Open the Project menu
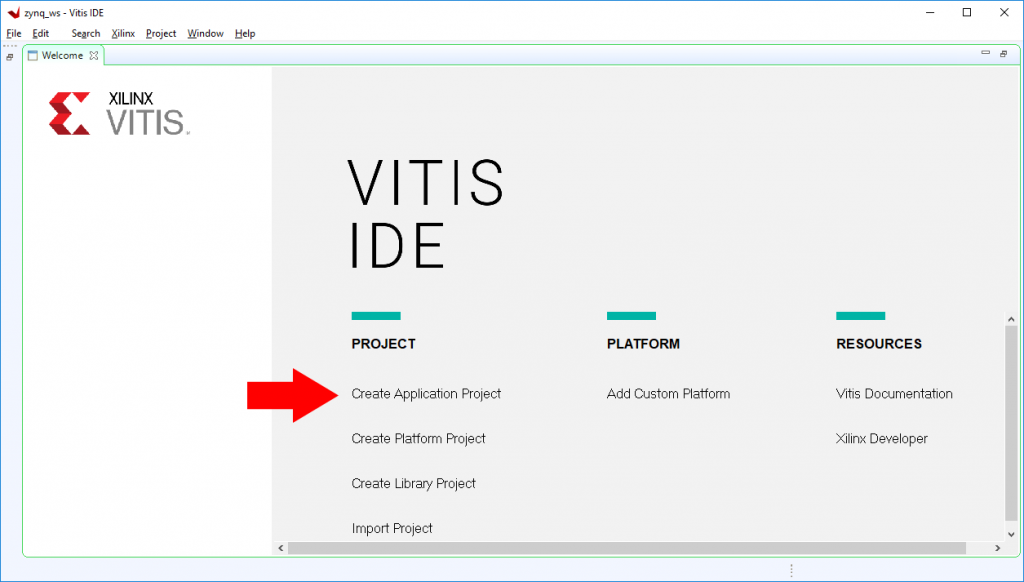 [161, 33]
